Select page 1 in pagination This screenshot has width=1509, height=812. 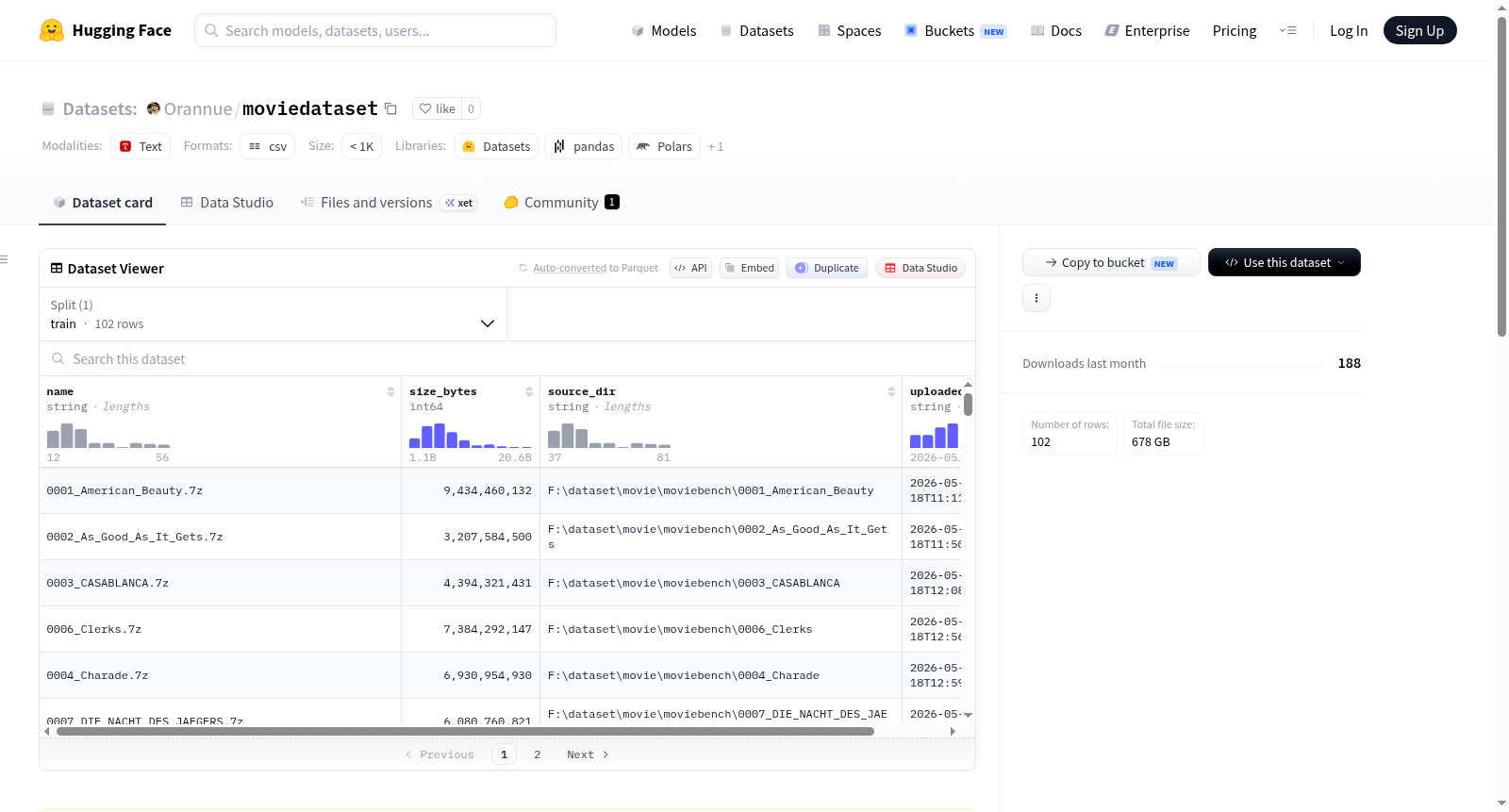click(x=505, y=754)
